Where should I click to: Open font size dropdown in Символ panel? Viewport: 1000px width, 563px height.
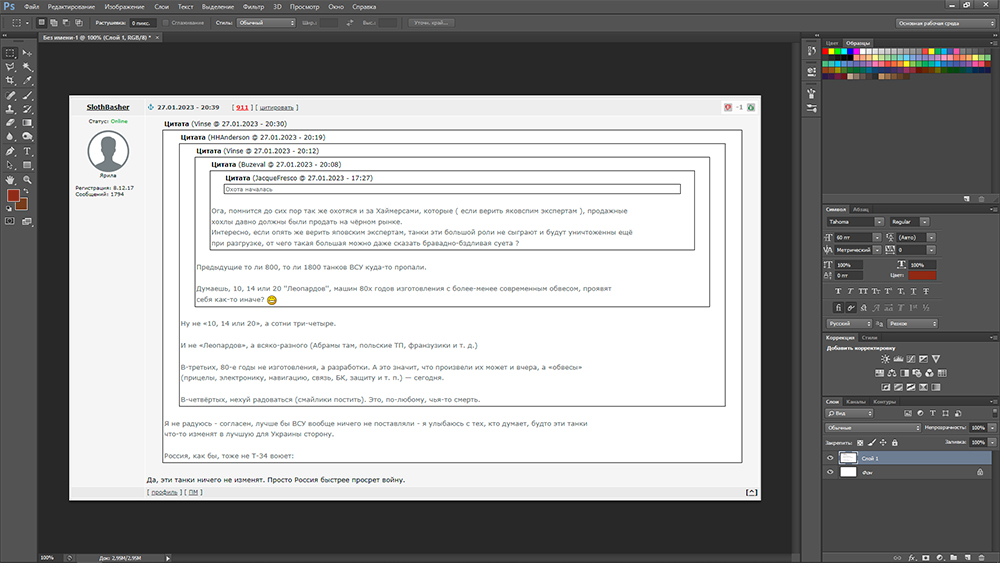(877, 237)
